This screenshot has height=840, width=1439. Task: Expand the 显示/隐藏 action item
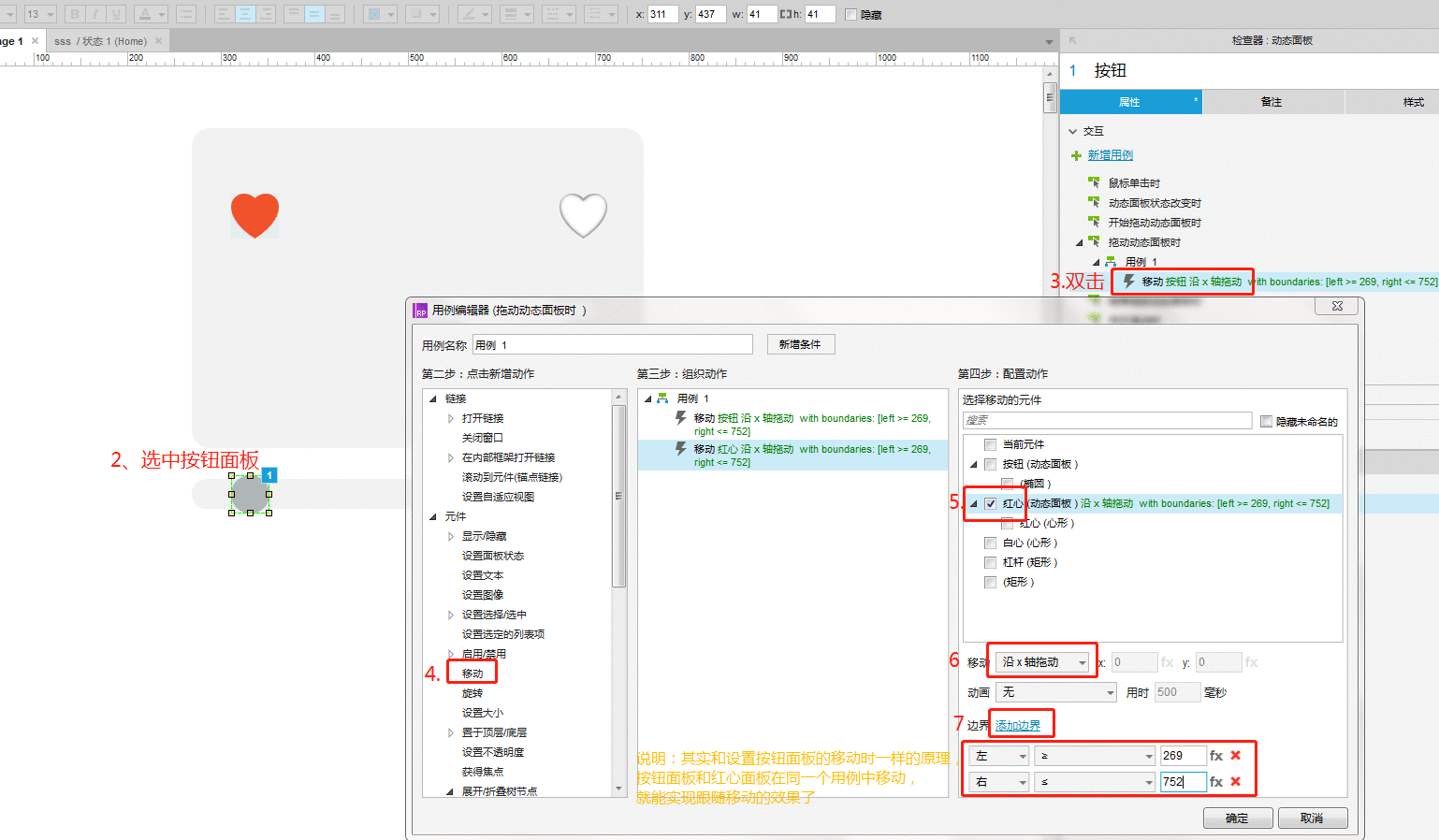(451, 536)
